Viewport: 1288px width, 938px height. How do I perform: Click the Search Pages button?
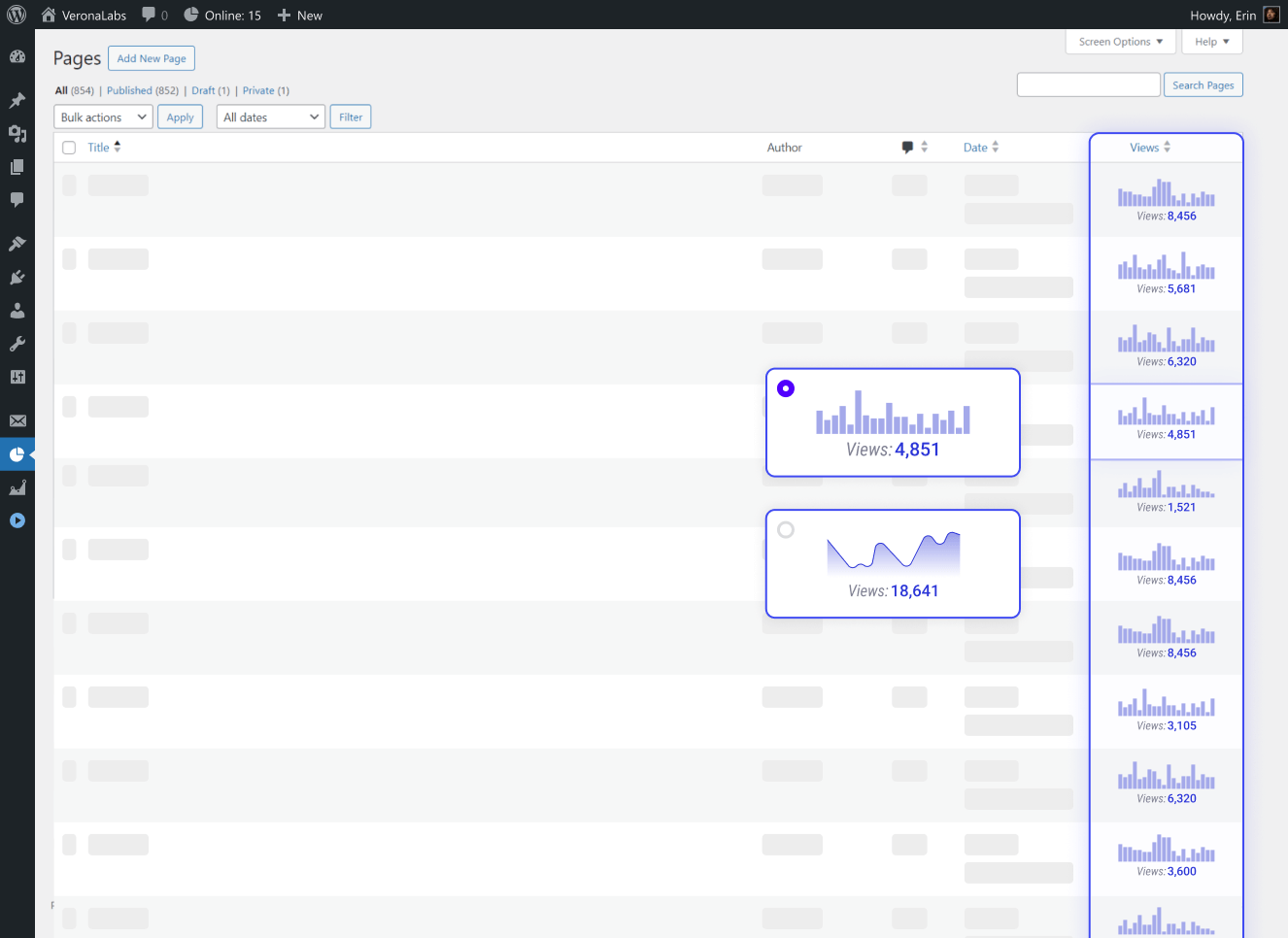[x=1203, y=85]
